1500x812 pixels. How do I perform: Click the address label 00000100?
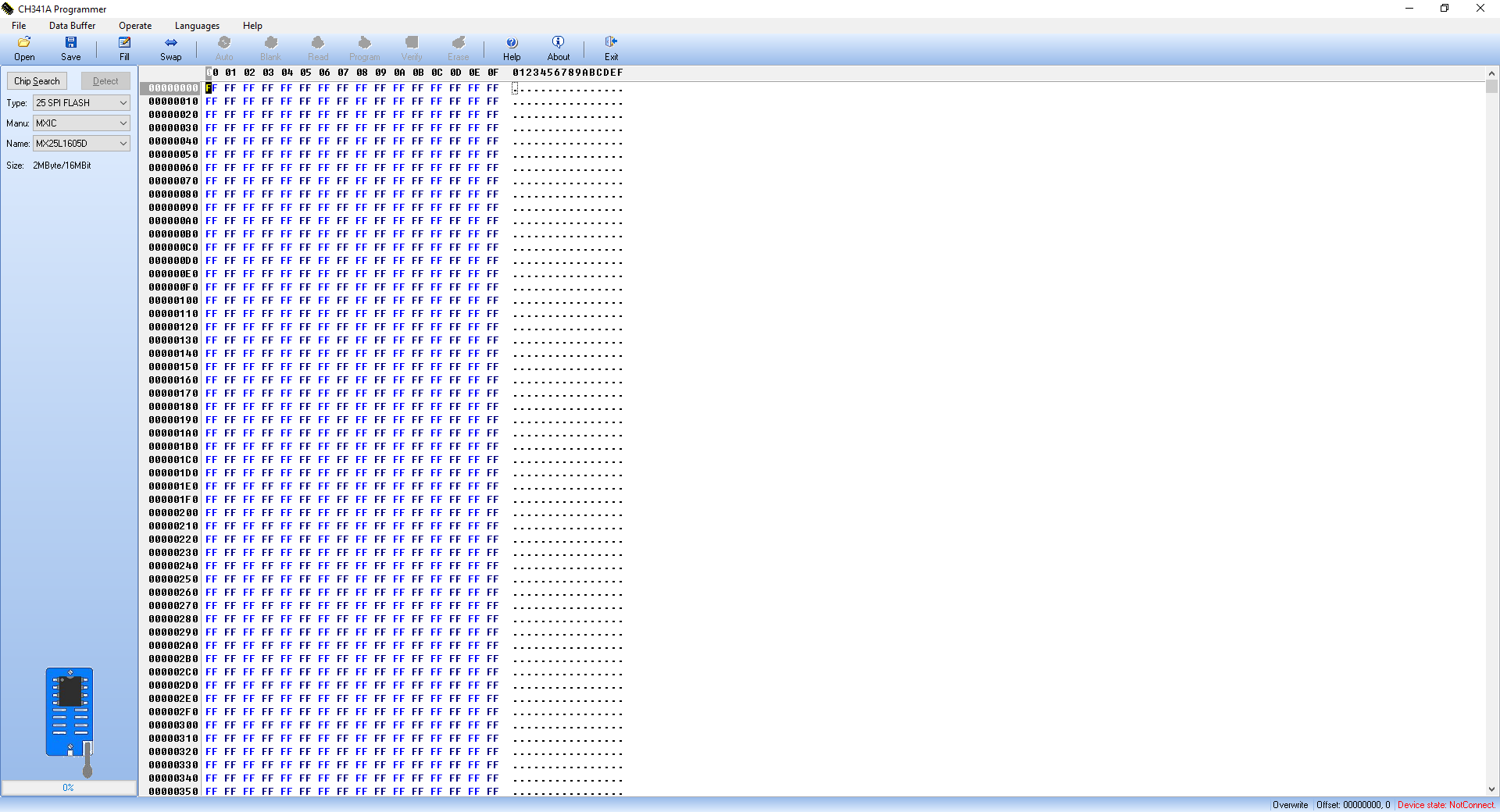click(173, 301)
